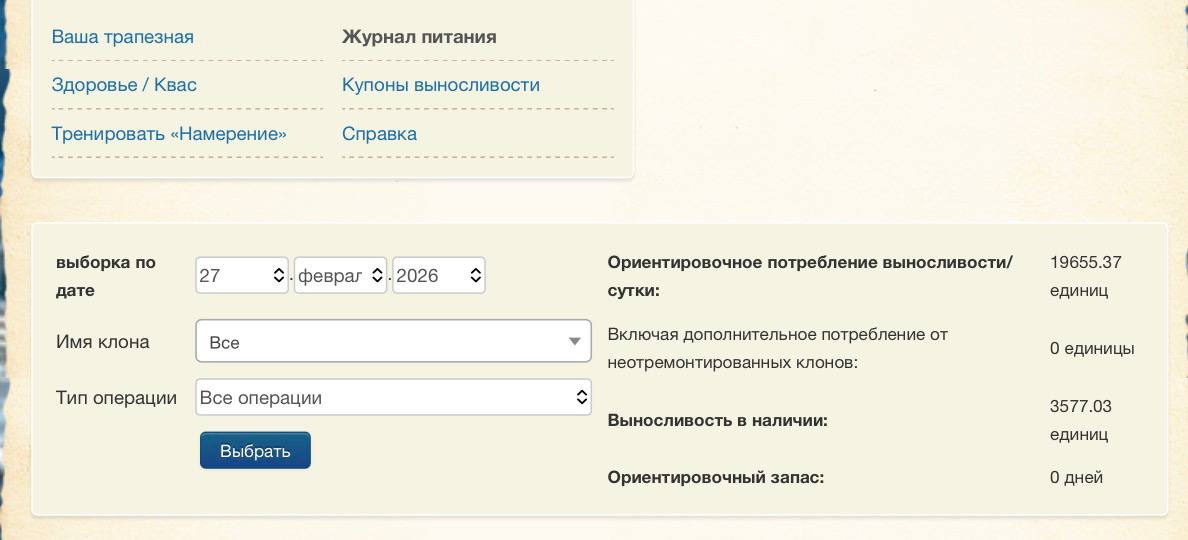Click the 3577.03 единиц available stamina value

[x=1080, y=420]
